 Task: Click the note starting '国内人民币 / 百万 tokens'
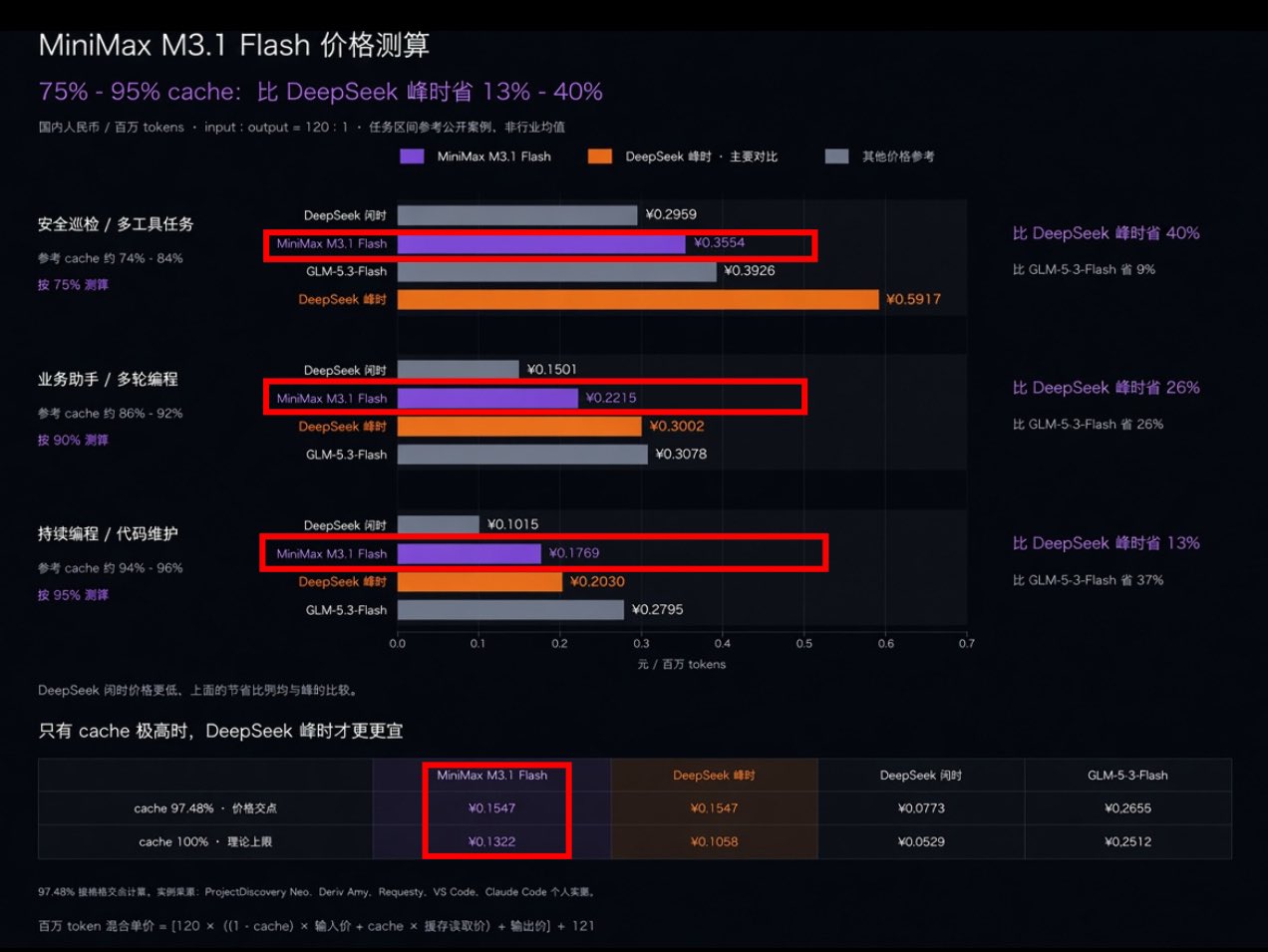302,127
